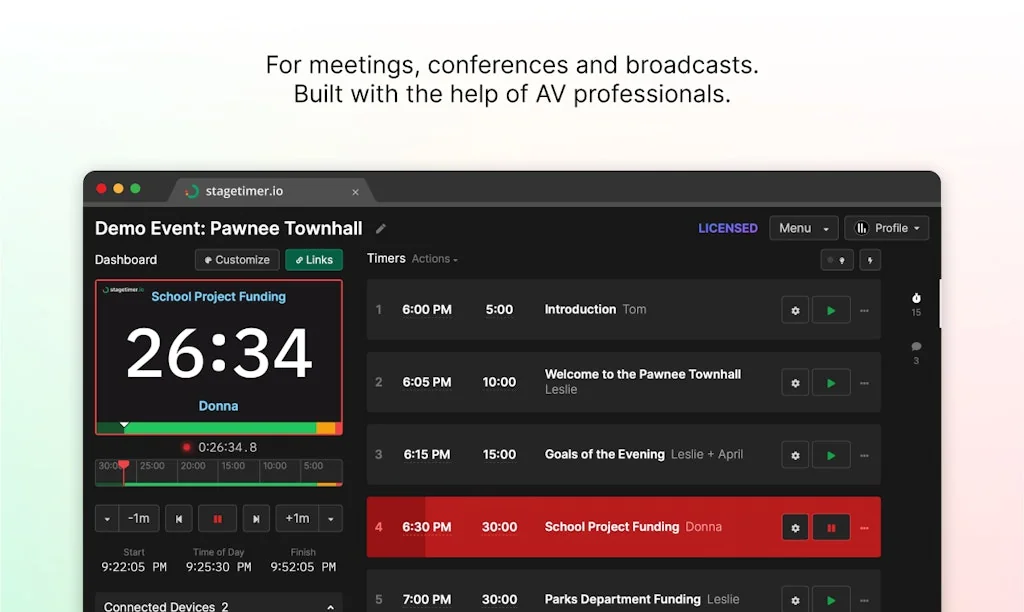1024x612 pixels.
Task: Open the Profile dropdown
Action: click(887, 228)
